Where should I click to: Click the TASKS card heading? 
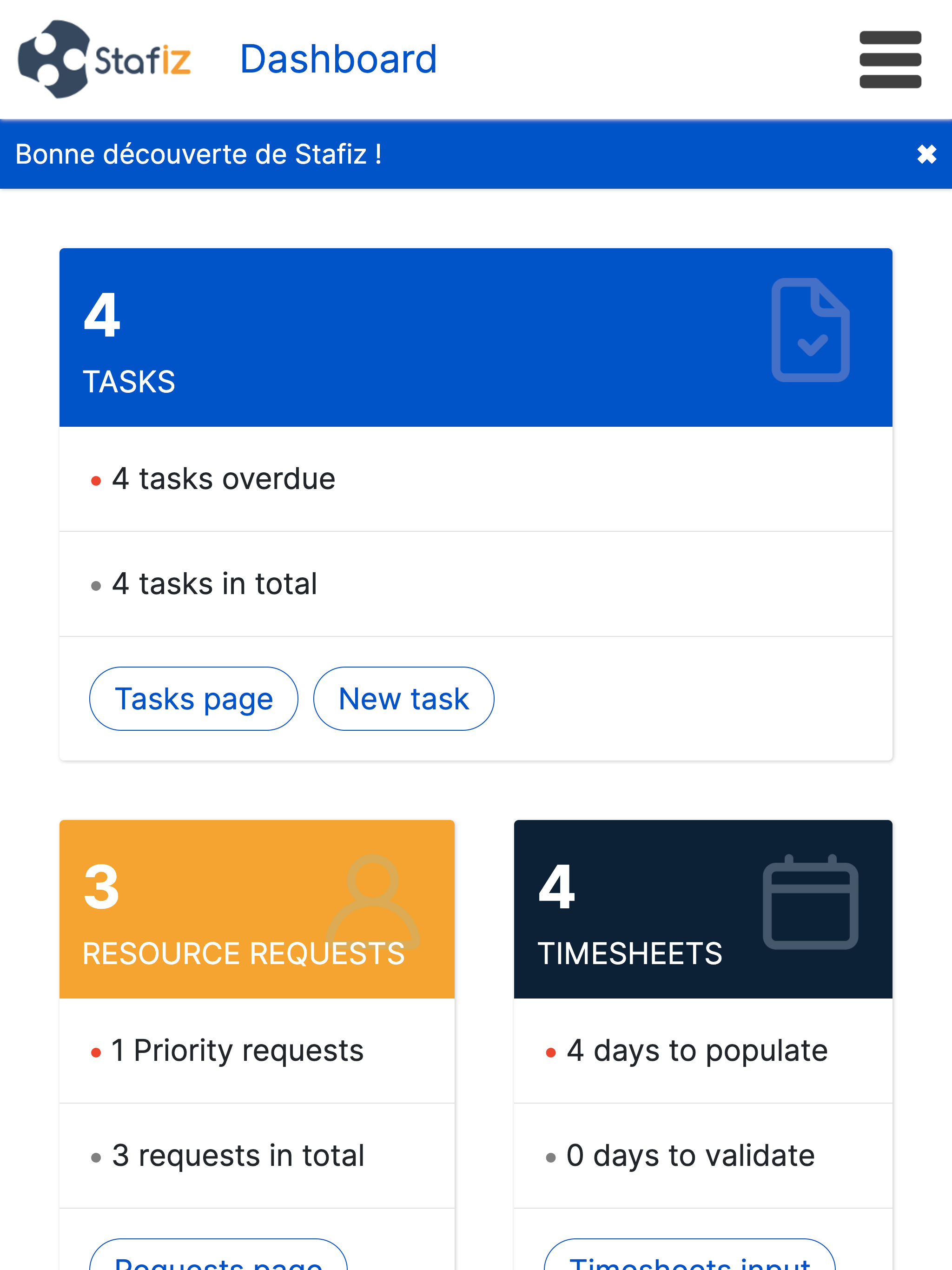pyautogui.click(x=129, y=382)
